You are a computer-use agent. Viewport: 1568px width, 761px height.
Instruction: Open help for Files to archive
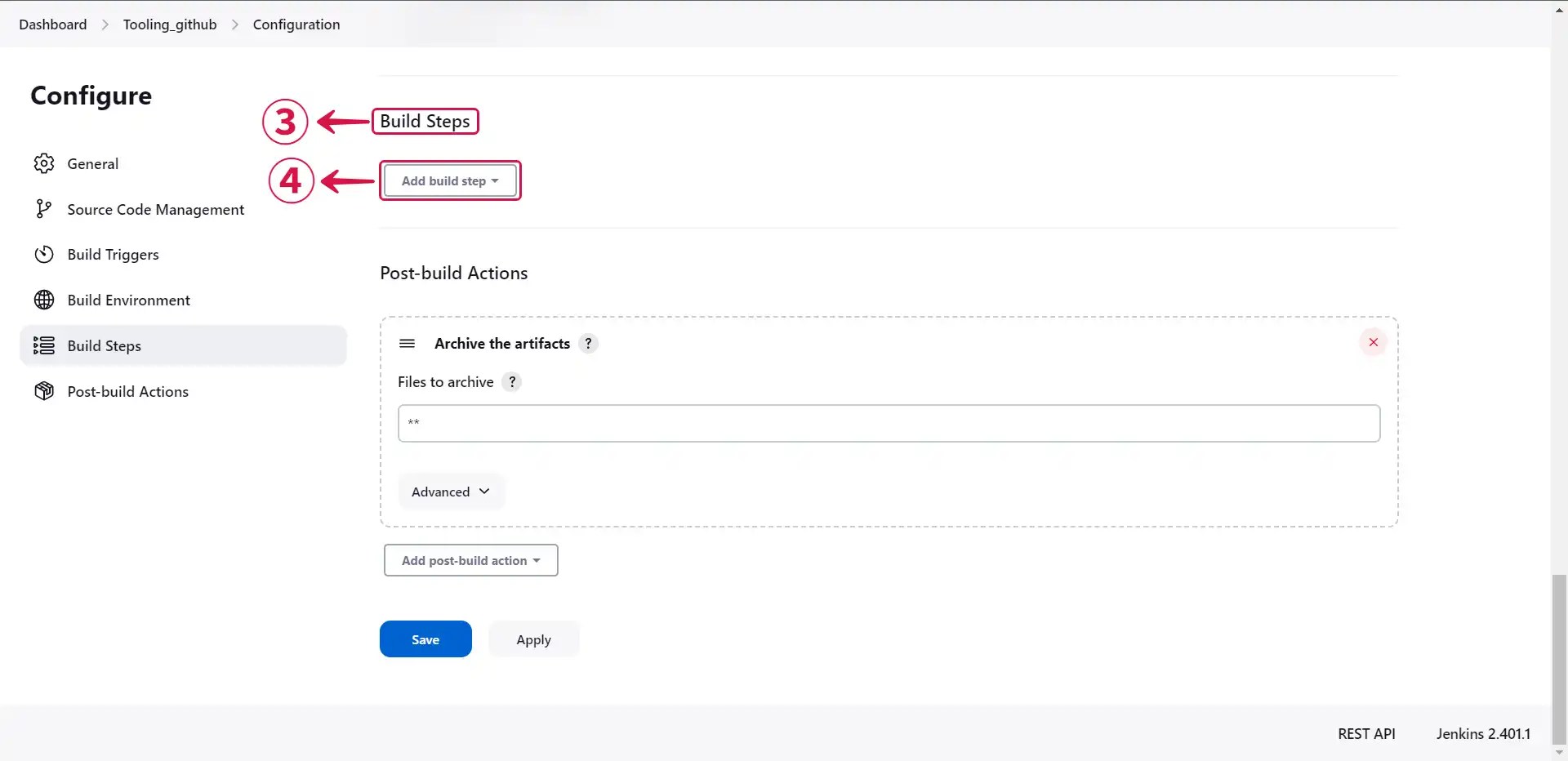pos(511,381)
